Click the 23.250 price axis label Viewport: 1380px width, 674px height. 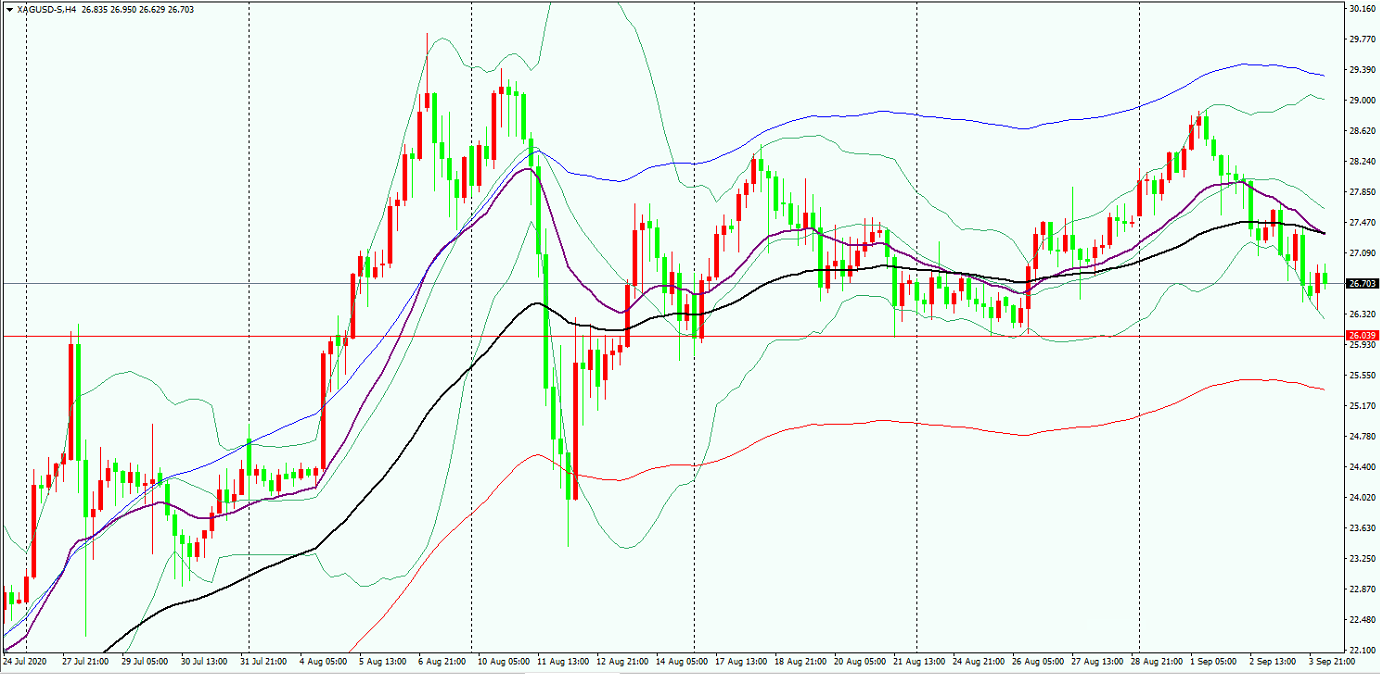click(x=1361, y=558)
